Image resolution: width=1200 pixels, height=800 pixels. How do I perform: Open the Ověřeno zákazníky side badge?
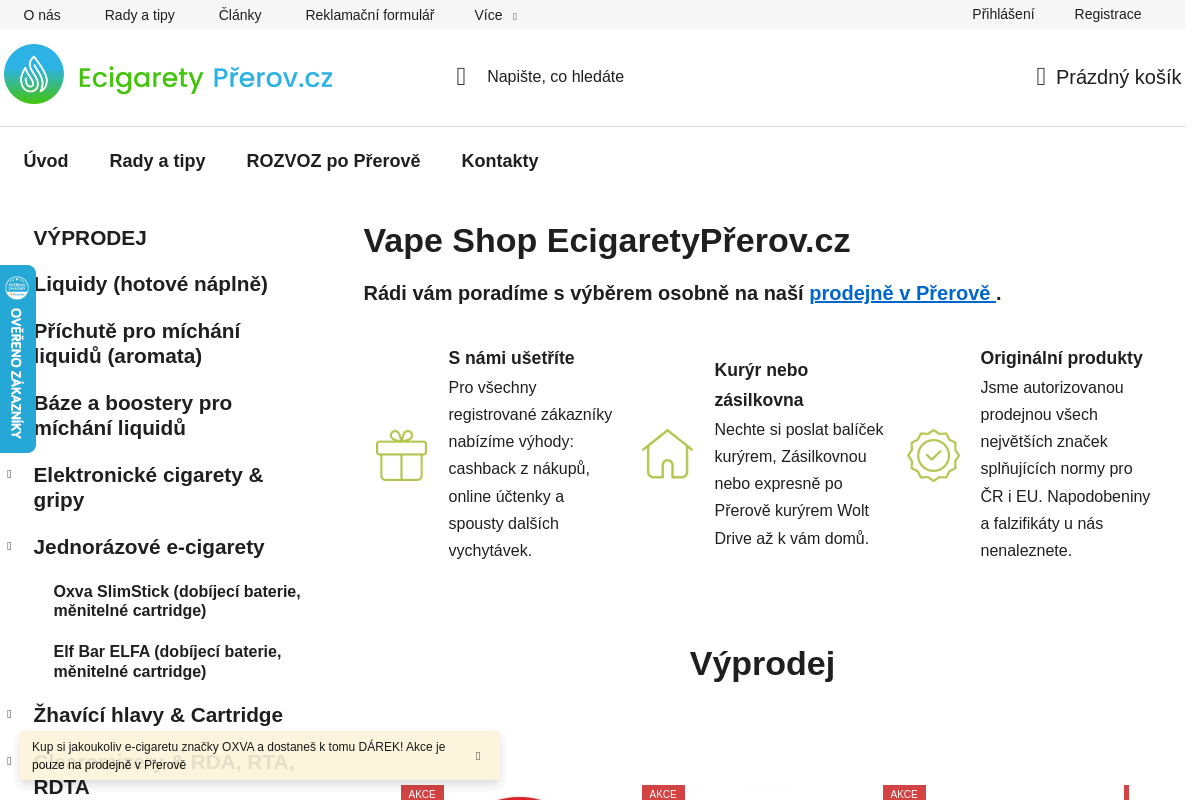pos(17,359)
